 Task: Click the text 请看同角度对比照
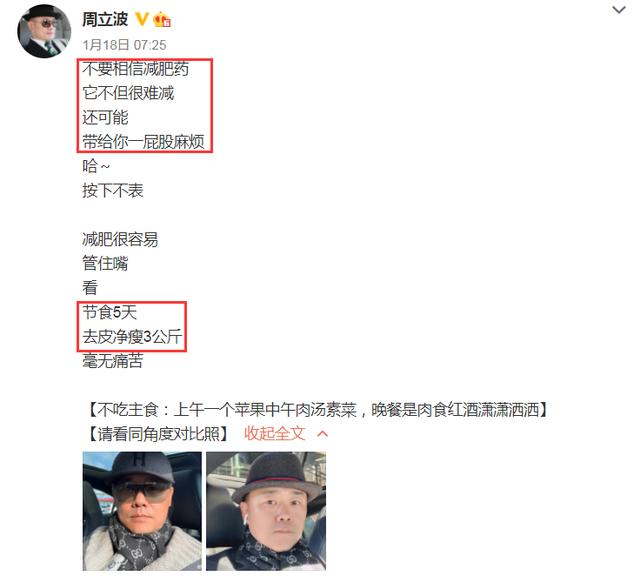point(159,434)
